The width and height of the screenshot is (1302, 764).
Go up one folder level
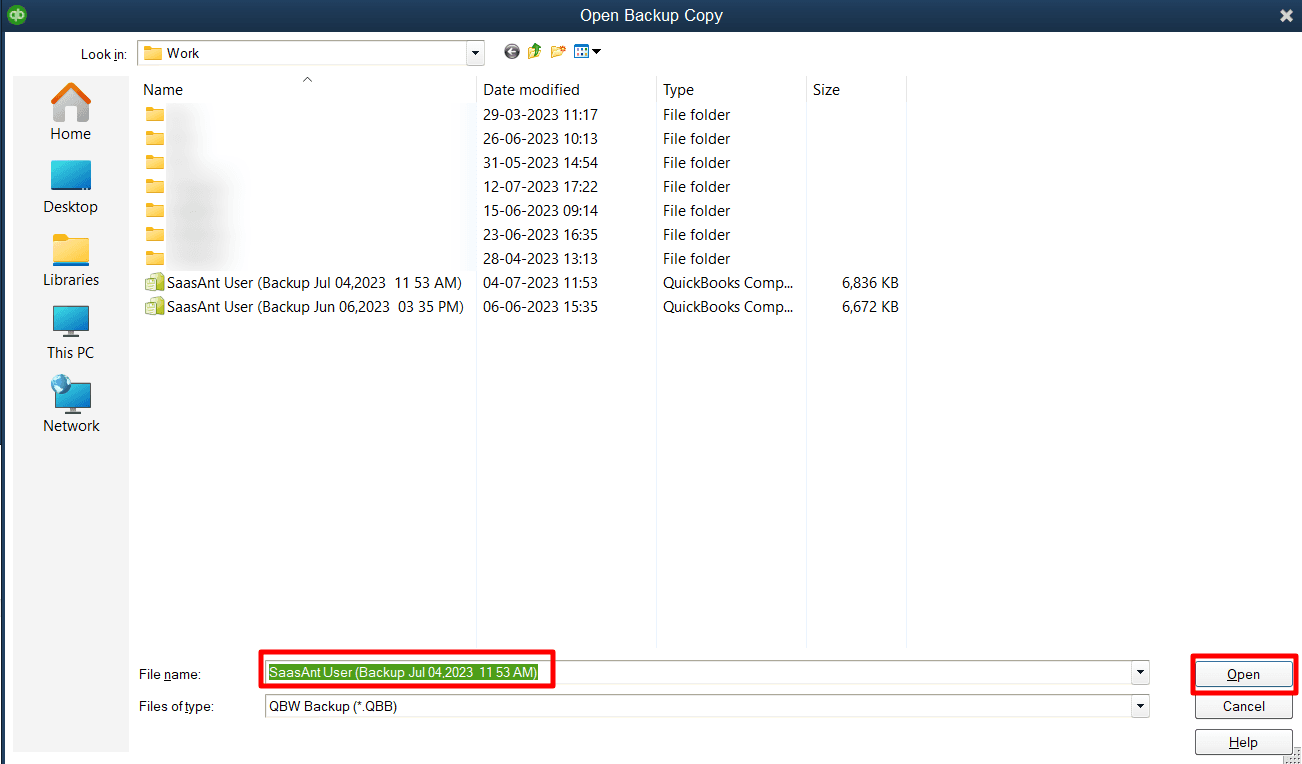click(x=534, y=52)
